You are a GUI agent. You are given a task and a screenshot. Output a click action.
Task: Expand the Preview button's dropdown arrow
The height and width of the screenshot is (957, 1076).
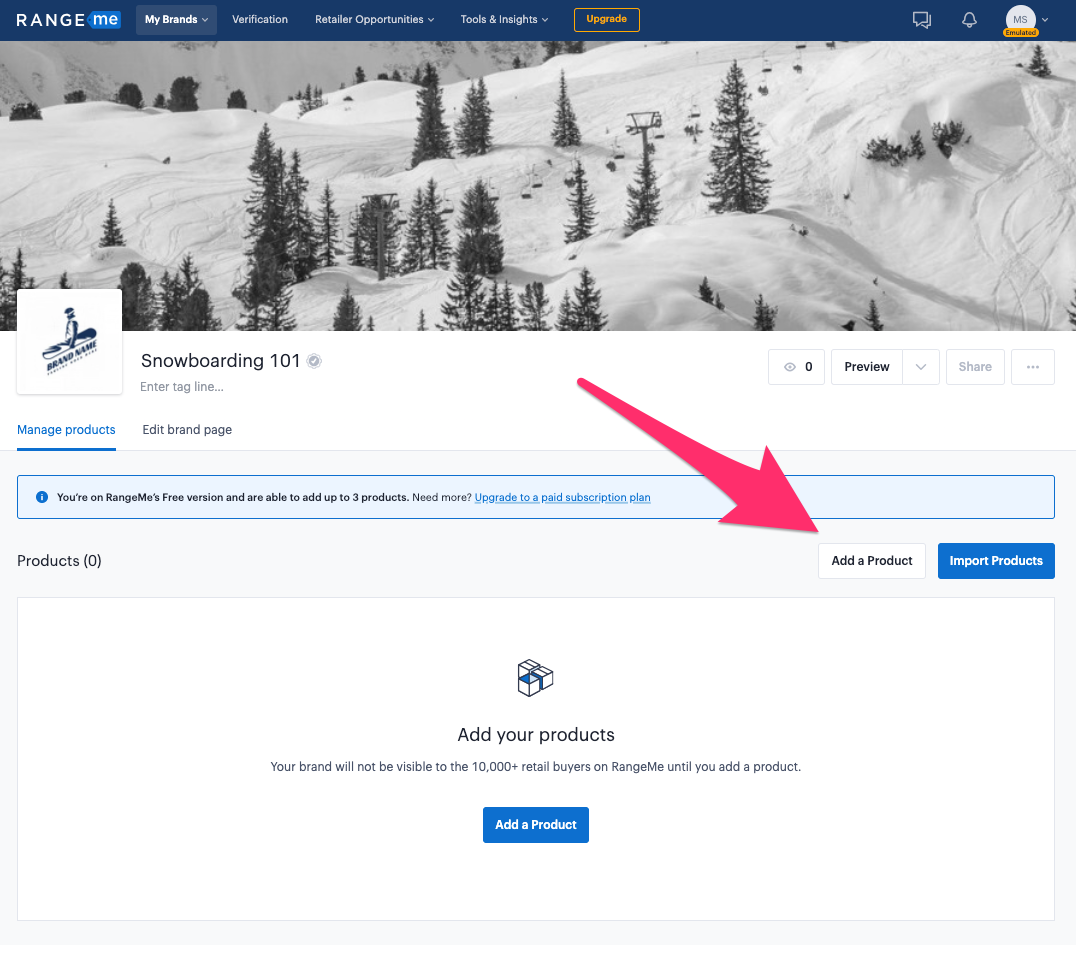point(920,367)
